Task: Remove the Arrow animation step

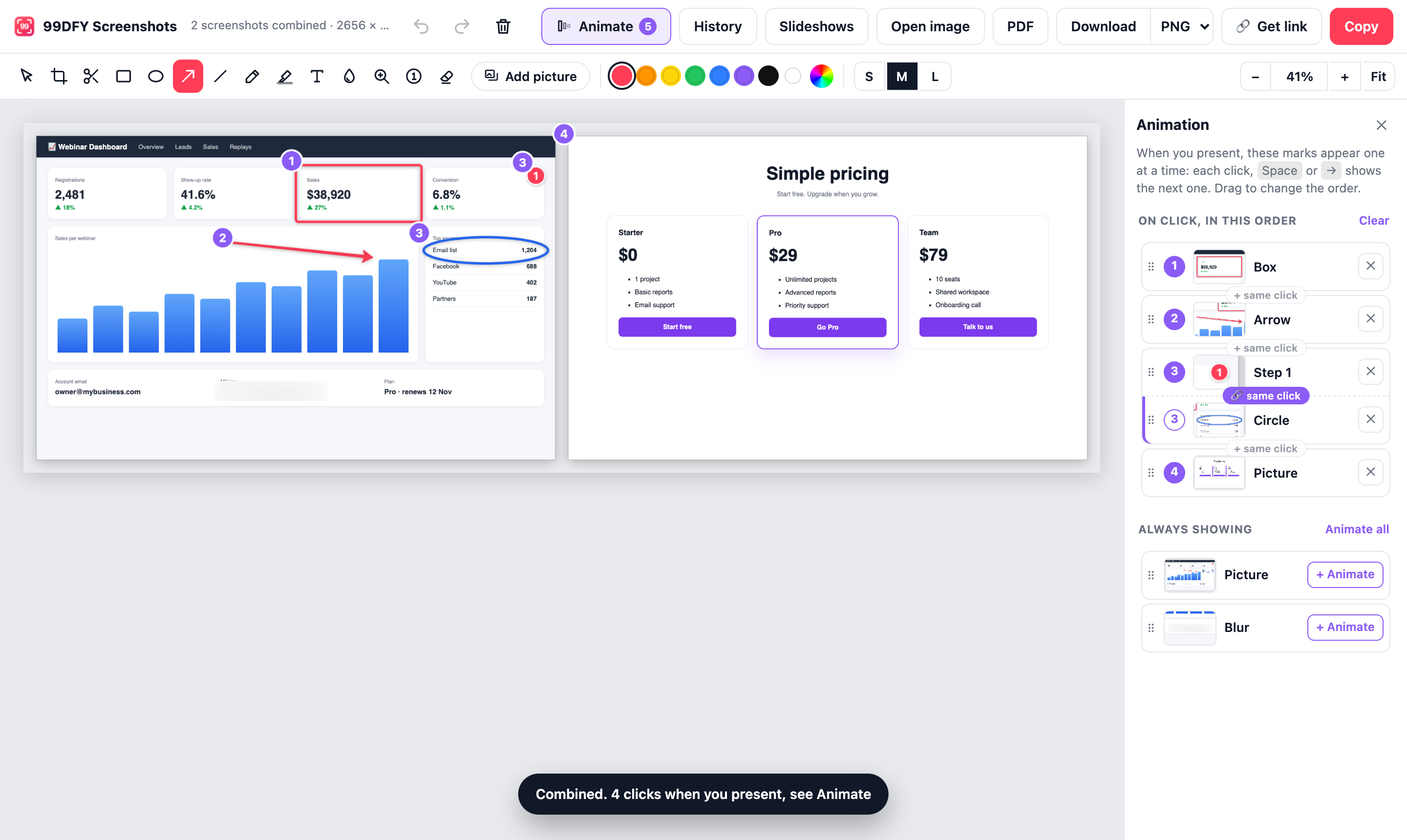Action: point(1370,319)
